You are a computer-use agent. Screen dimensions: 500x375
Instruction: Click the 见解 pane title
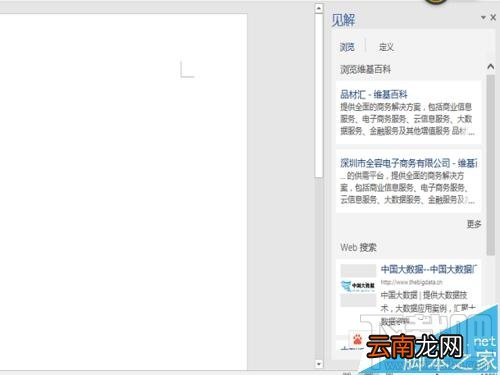coord(343,20)
